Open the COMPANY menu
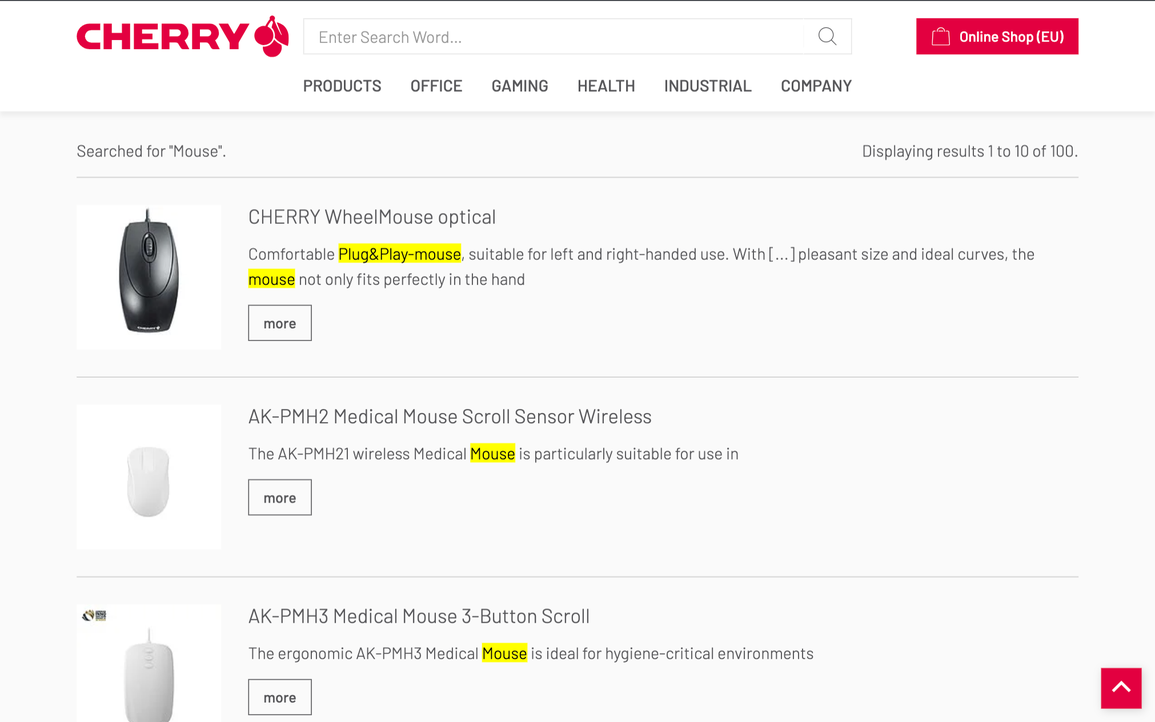 (816, 86)
